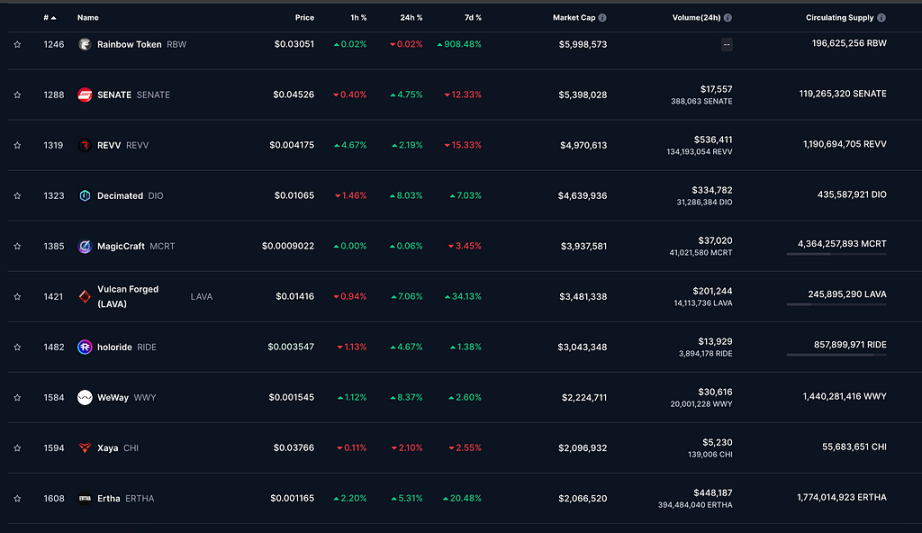Sort table by Name column
Image resolution: width=922 pixels, height=533 pixels.
[x=88, y=18]
